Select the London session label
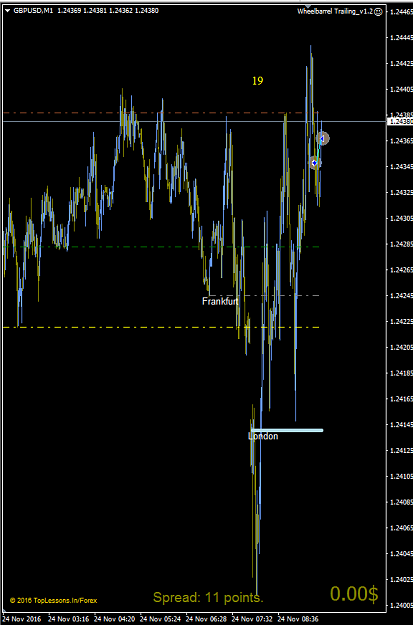Image resolution: width=413 pixels, height=625 pixels. 263,436
